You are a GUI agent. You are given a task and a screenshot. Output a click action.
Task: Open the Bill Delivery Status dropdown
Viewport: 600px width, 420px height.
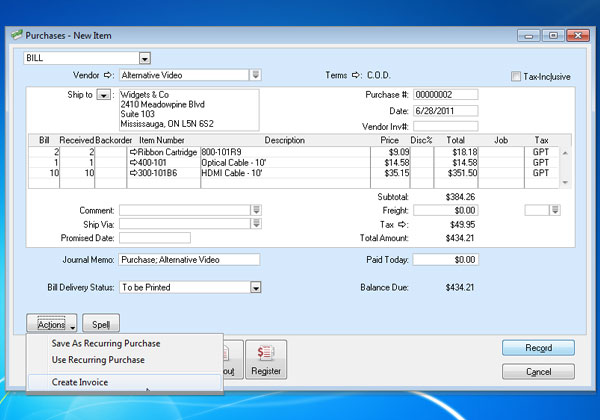[x=256, y=287]
